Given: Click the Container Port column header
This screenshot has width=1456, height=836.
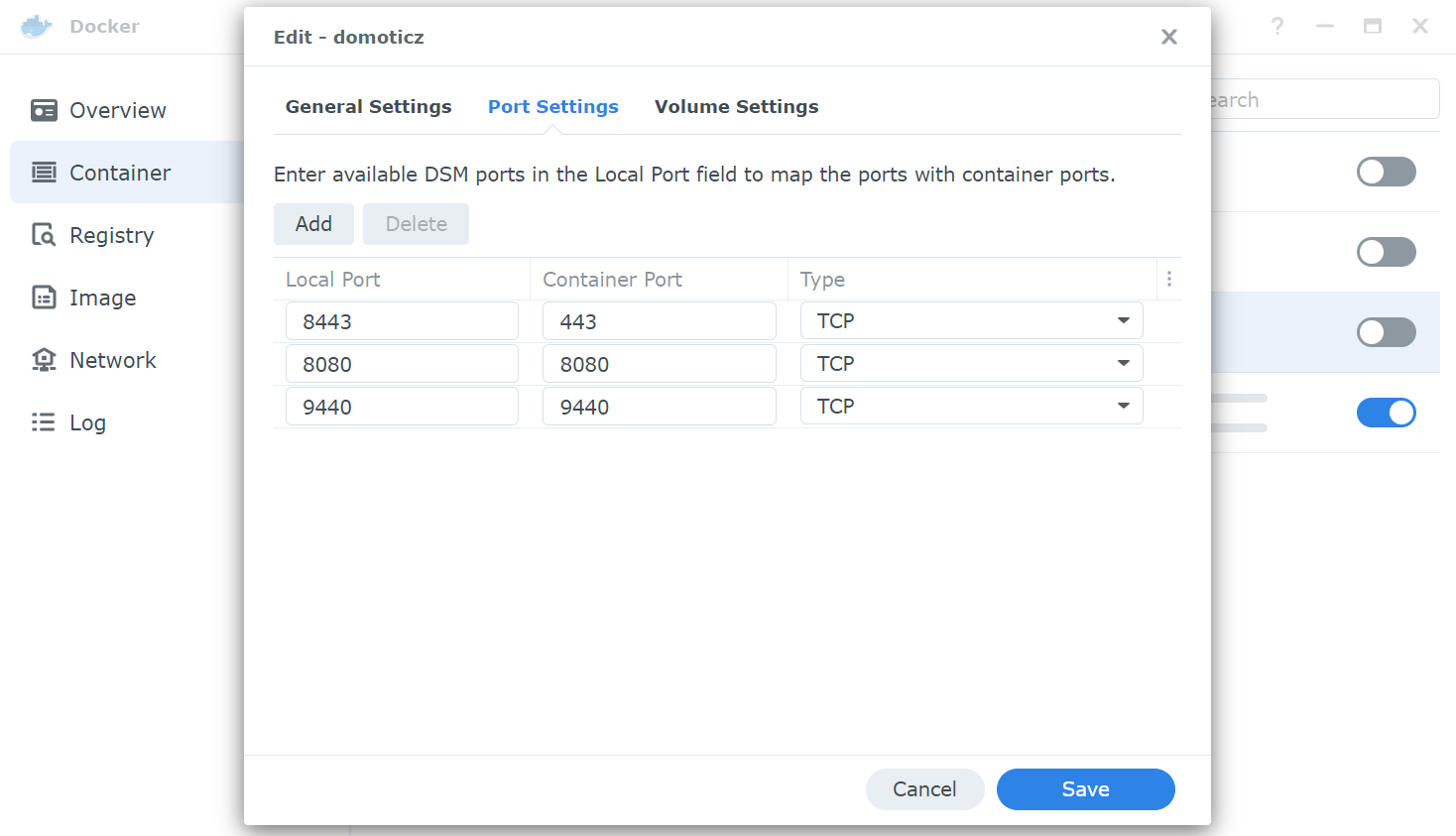Looking at the screenshot, I should 660,280.
